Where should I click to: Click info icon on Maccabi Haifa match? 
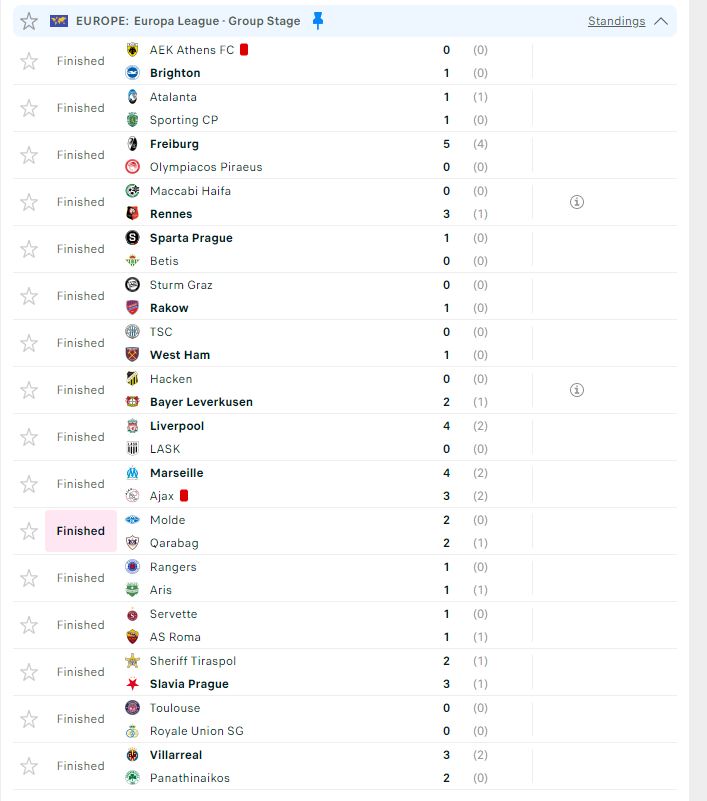tap(576, 202)
